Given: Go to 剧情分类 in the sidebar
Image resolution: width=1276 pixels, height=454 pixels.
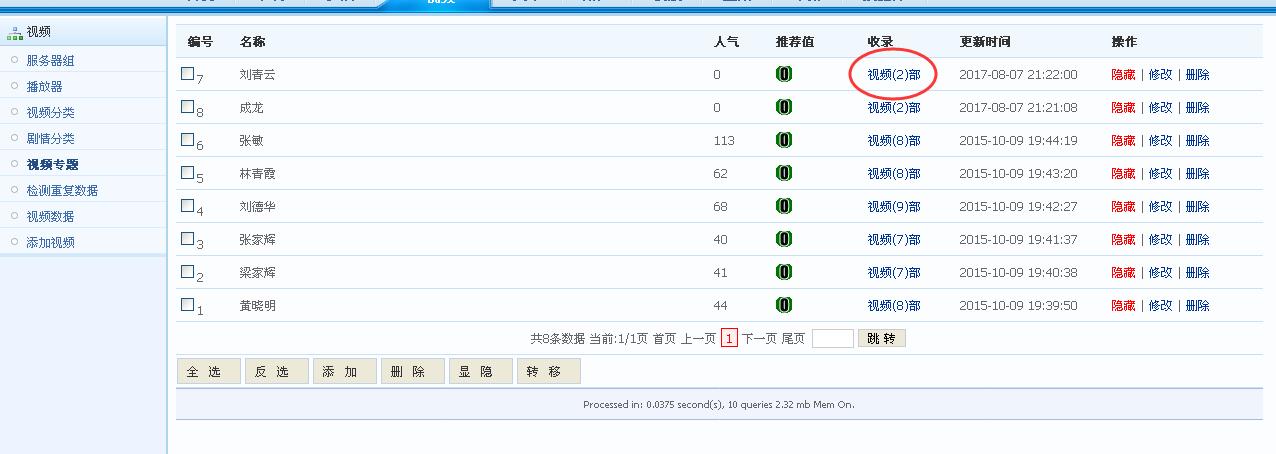Looking at the screenshot, I should (50, 138).
